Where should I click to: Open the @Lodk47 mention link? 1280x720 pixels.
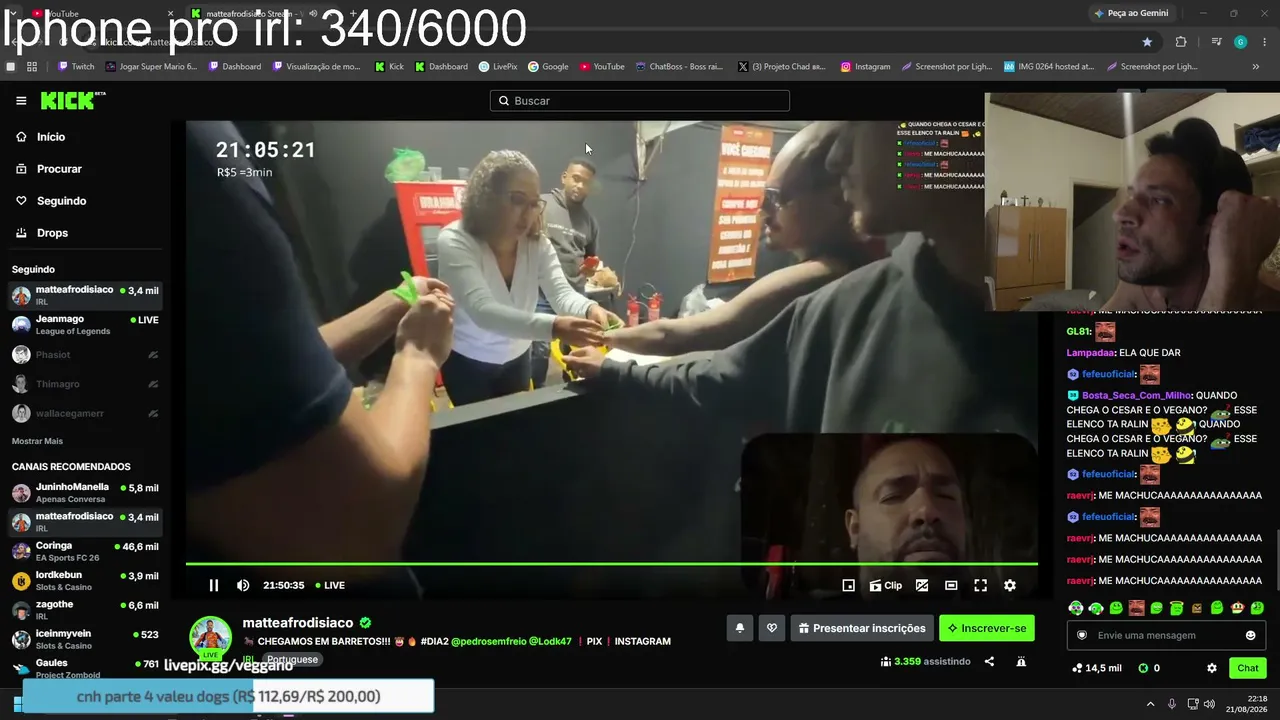(x=550, y=641)
